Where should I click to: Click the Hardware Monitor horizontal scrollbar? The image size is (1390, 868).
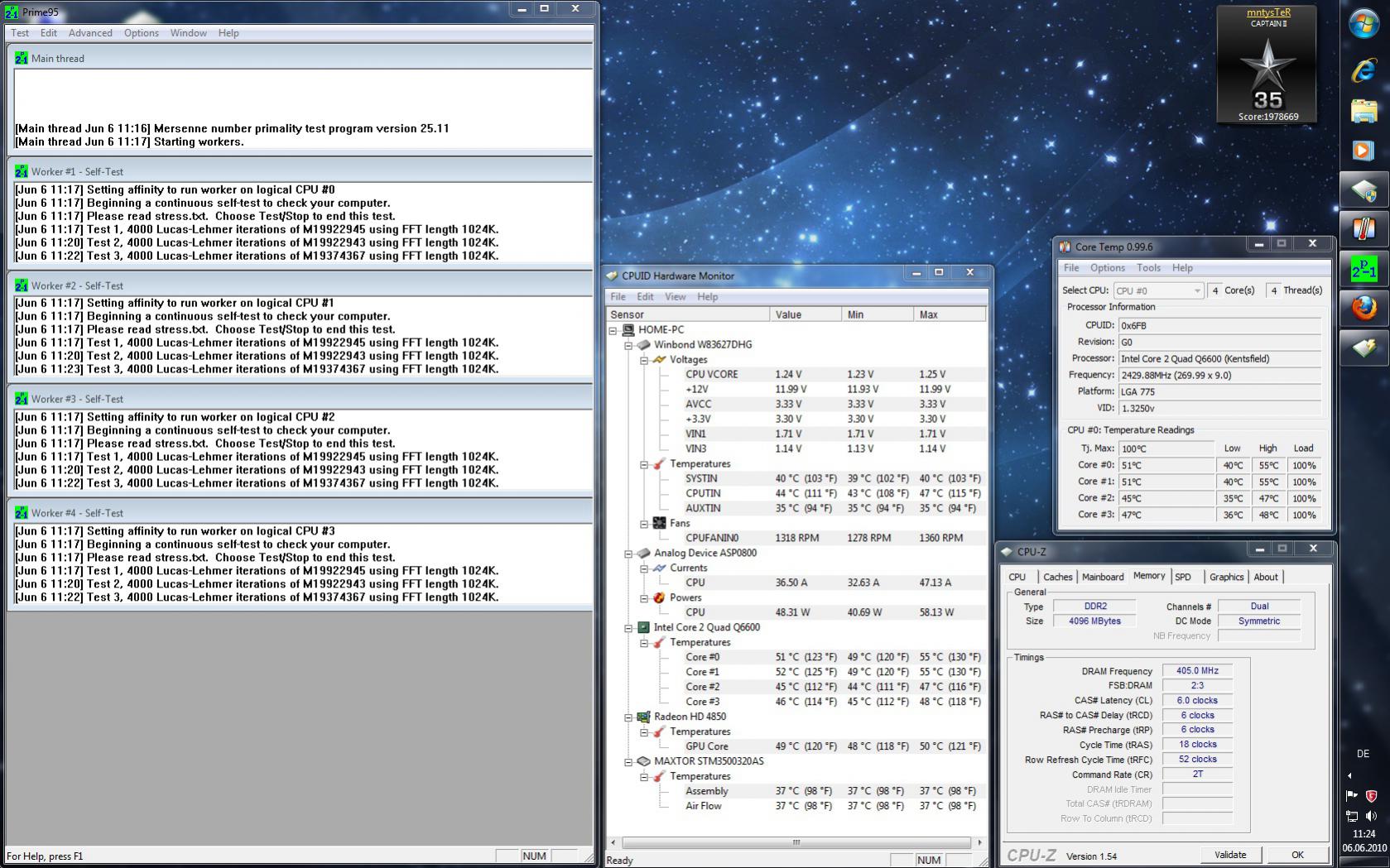796,842
